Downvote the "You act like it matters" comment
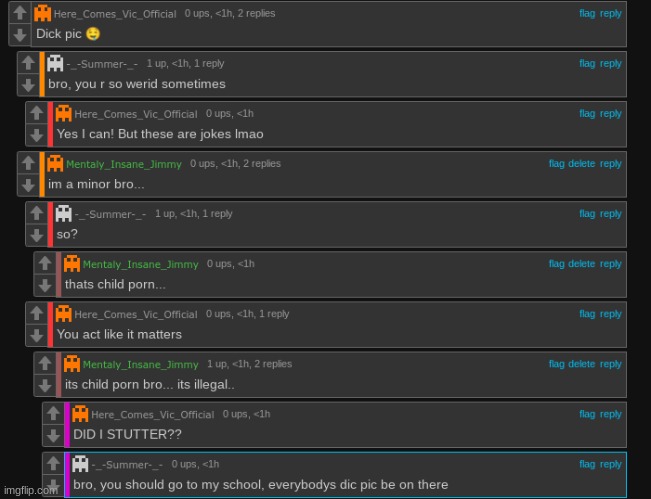The image size is (651, 499). click(37, 335)
